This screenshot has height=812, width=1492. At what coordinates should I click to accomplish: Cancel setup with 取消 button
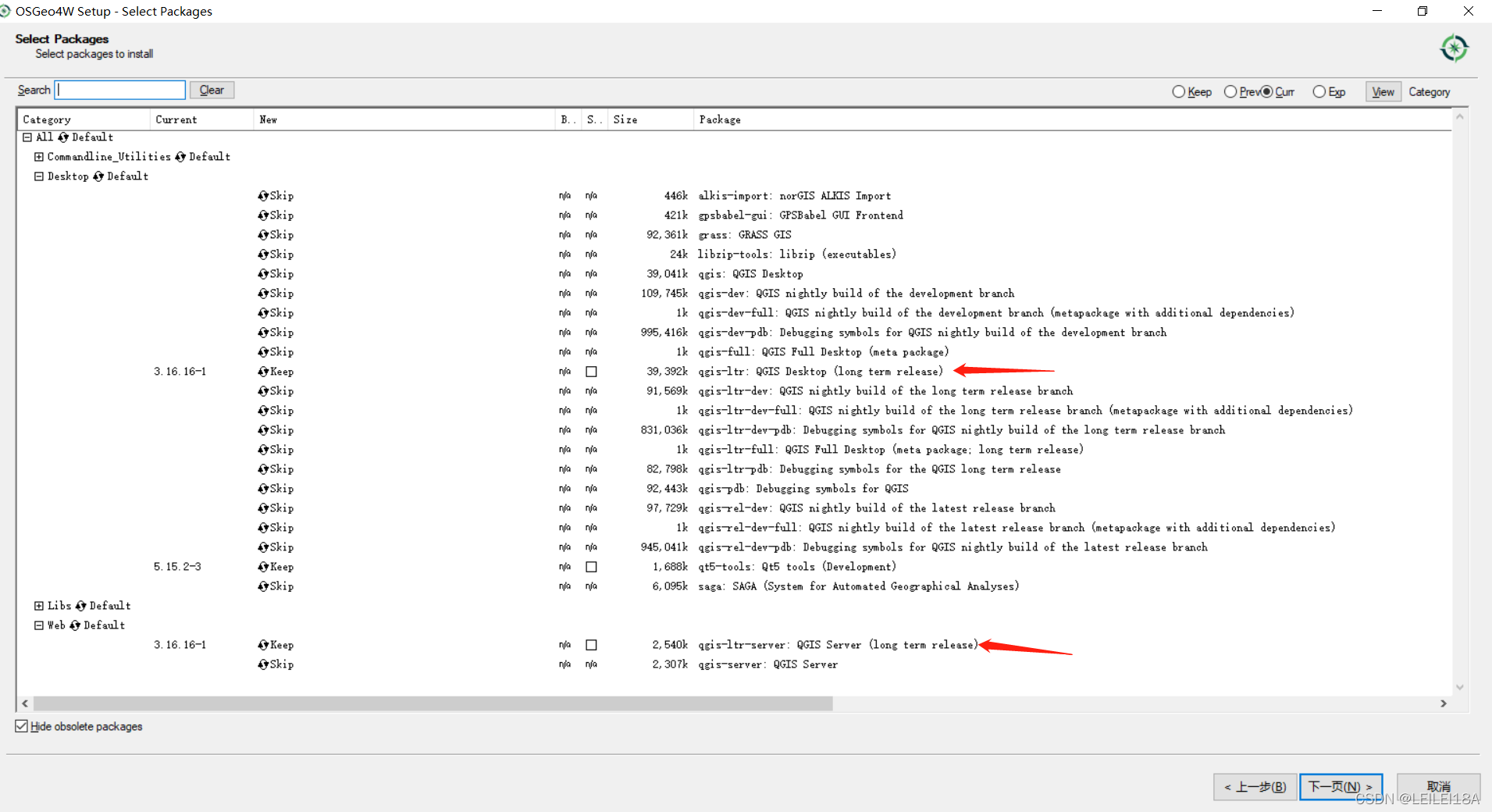tap(1438, 787)
